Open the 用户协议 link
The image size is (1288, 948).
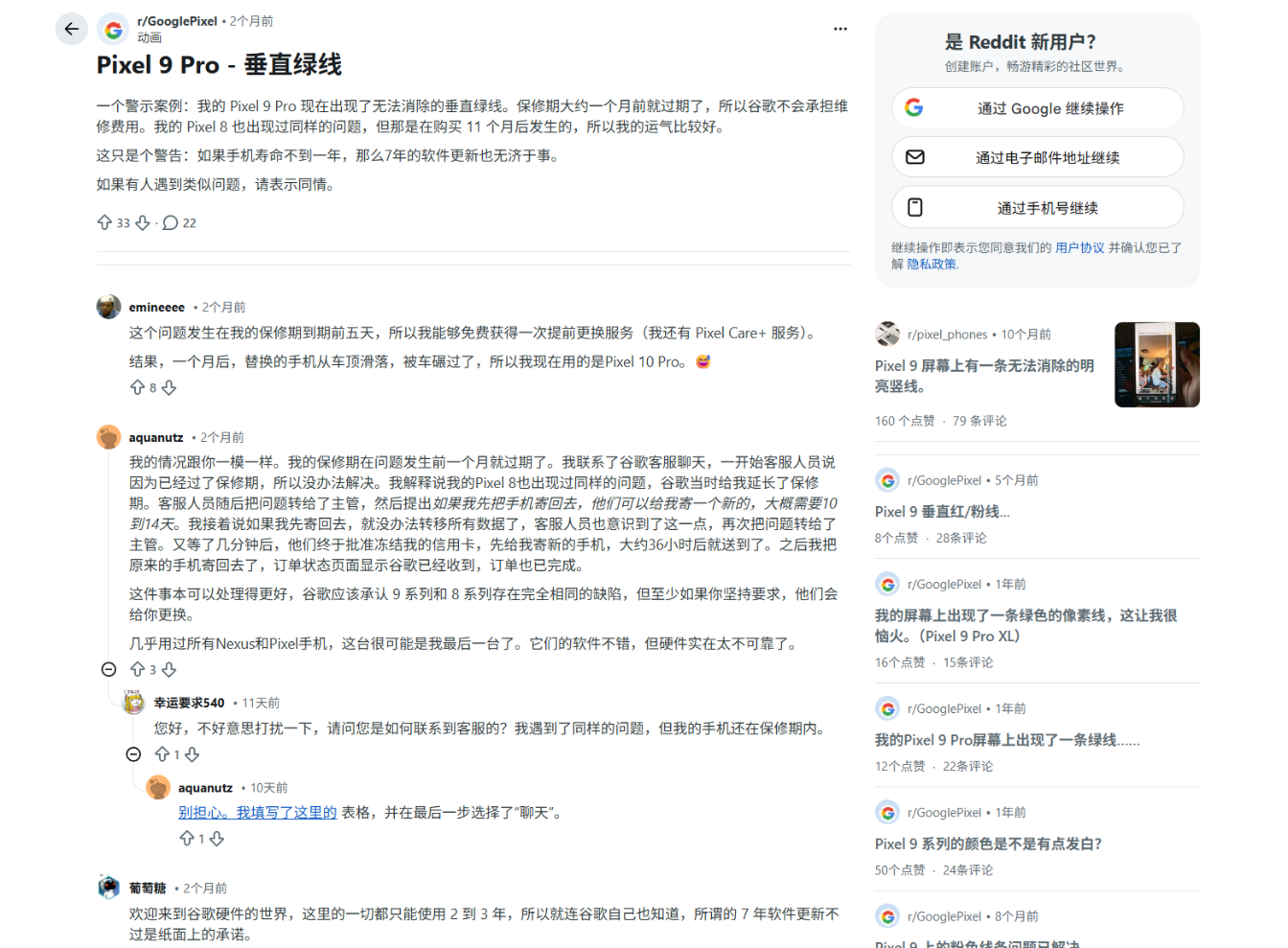[x=1081, y=247]
